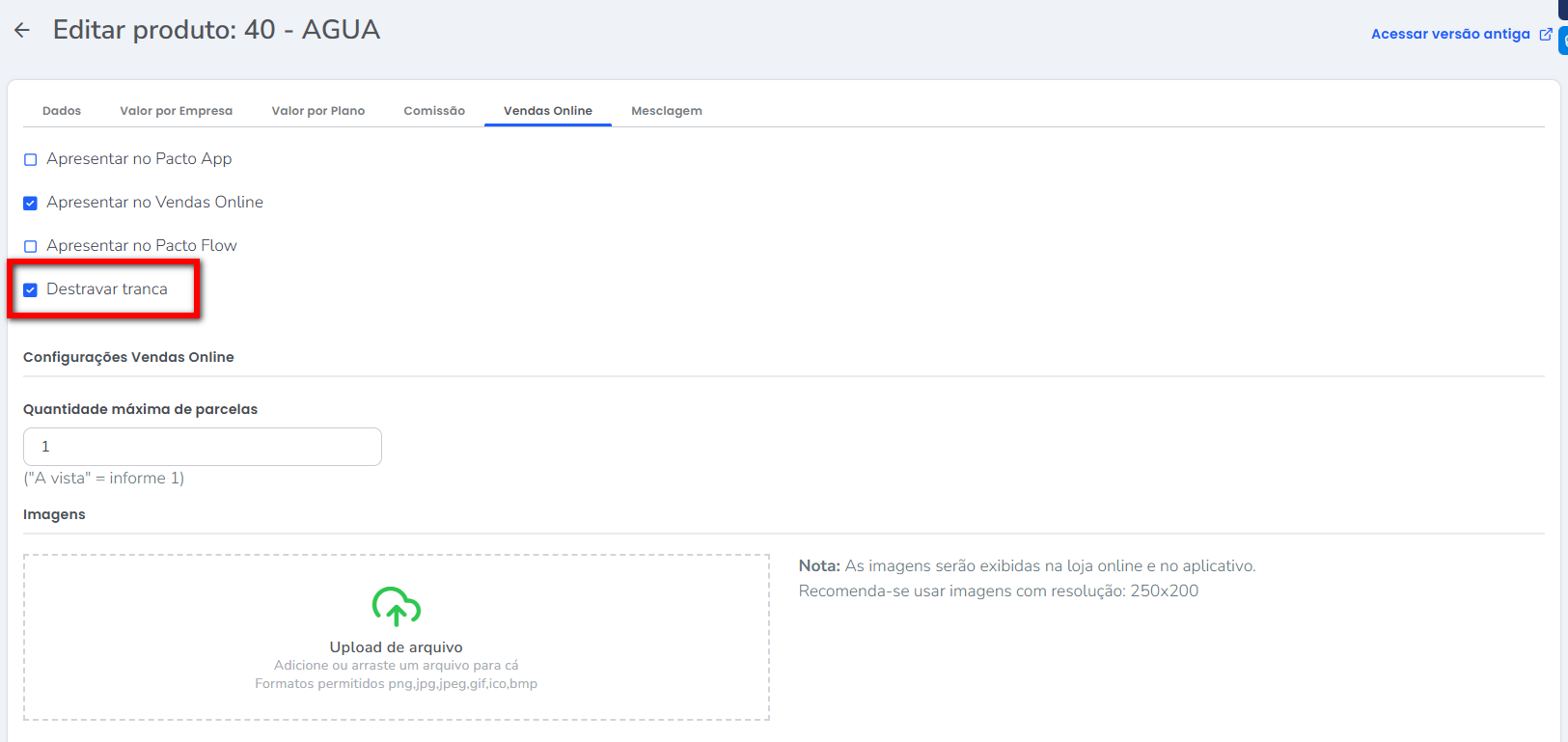
Task: Click the Quantidade máxima de parcelas label
Action: click(x=140, y=409)
